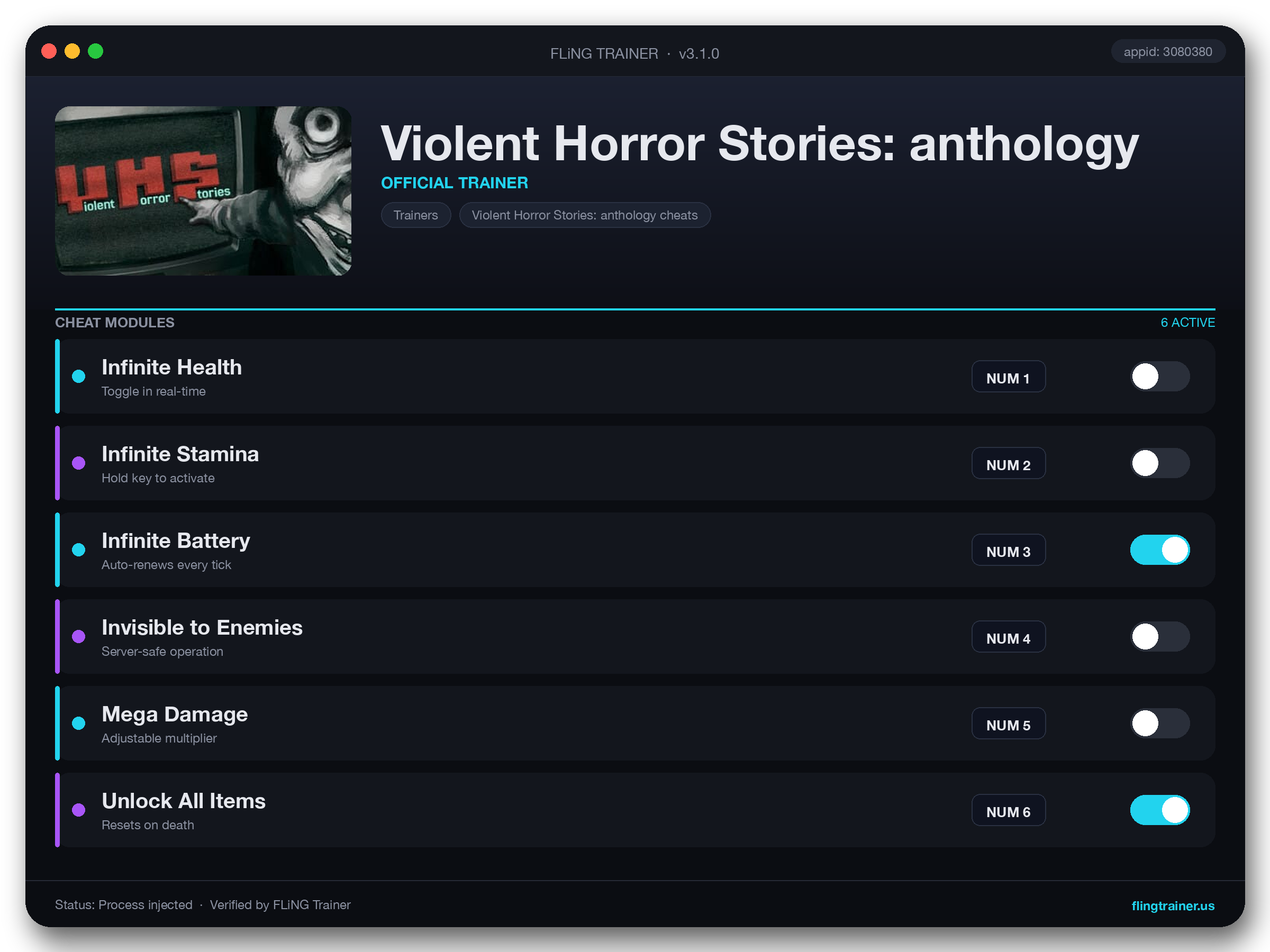Viewport: 1270px width, 952px height.
Task: Switch on Invisible to Enemies
Action: pyautogui.click(x=1160, y=636)
